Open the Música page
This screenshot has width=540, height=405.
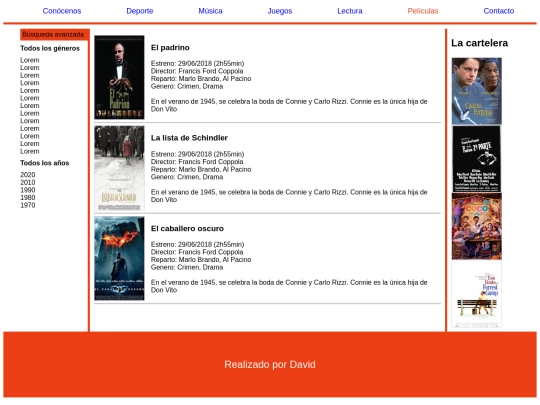coord(210,11)
